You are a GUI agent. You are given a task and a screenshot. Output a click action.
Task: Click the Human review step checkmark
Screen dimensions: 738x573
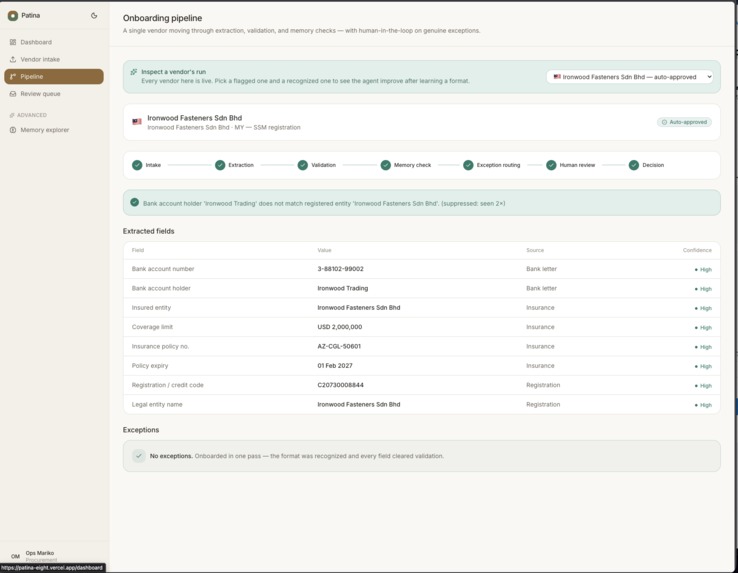pyautogui.click(x=551, y=165)
